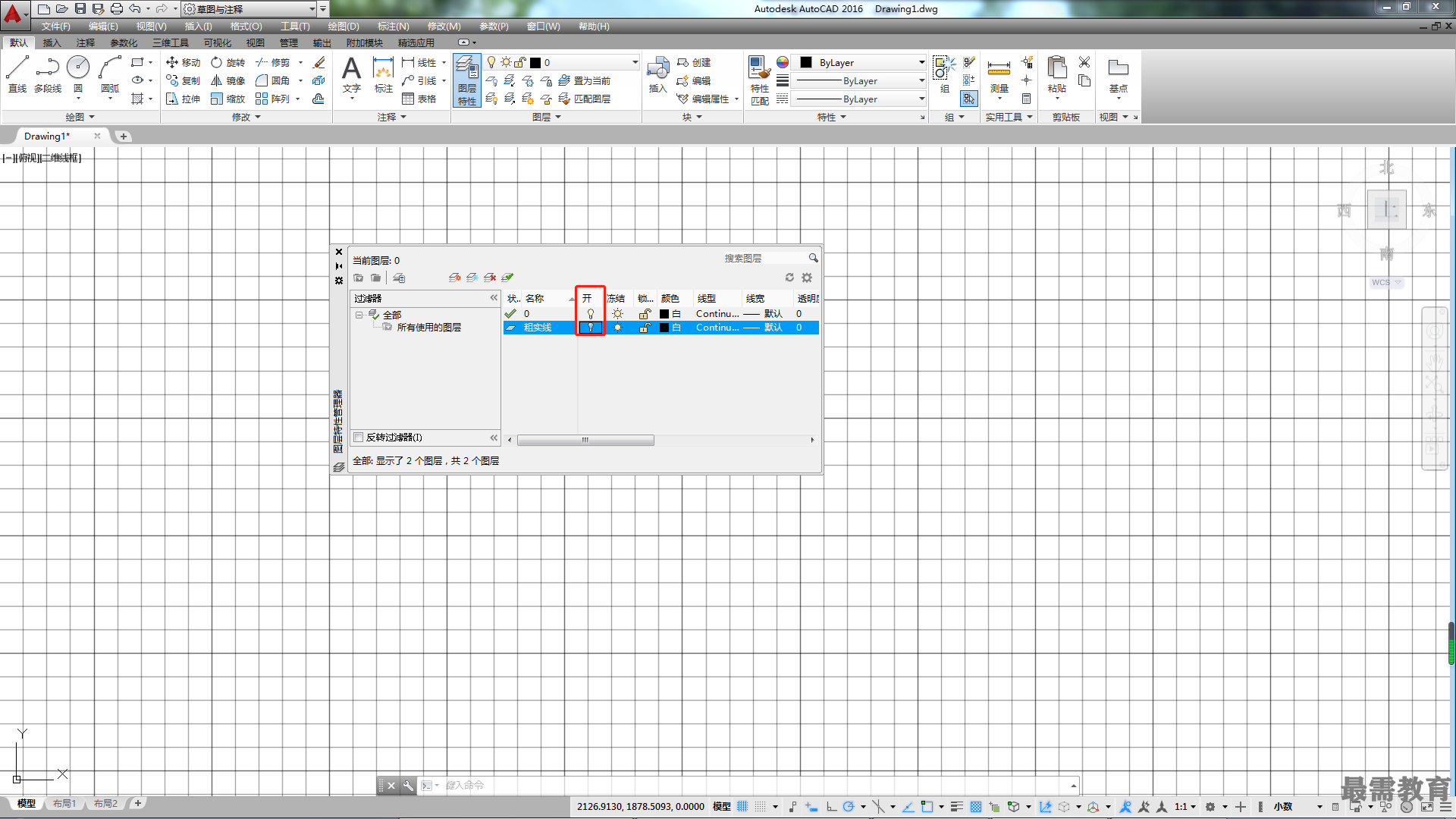The image size is (1456, 819).
Task: Click the 搜索图层 search field
Action: [764, 259]
